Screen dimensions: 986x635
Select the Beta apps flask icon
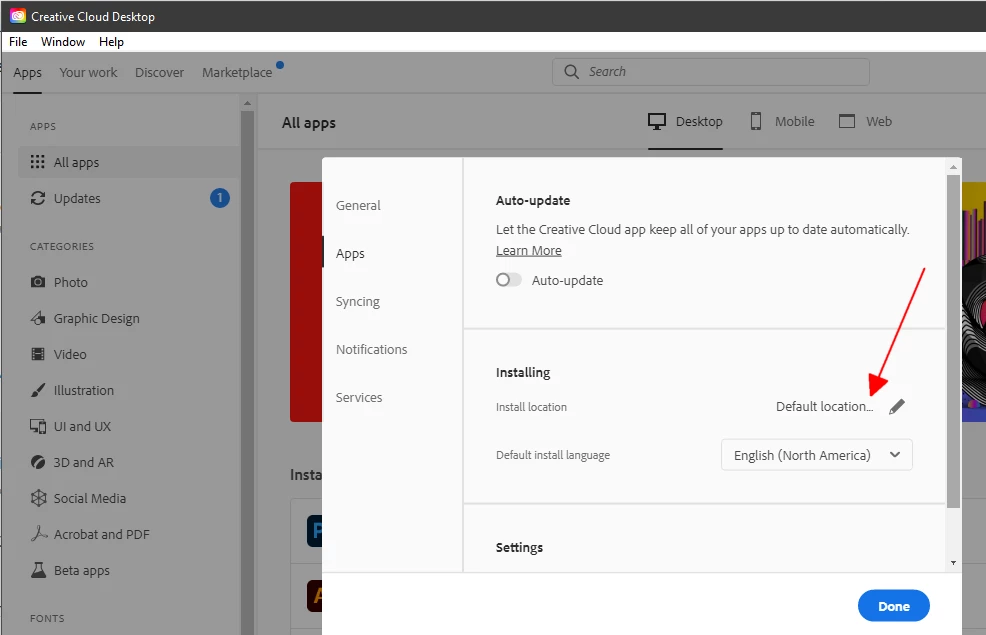[38, 570]
